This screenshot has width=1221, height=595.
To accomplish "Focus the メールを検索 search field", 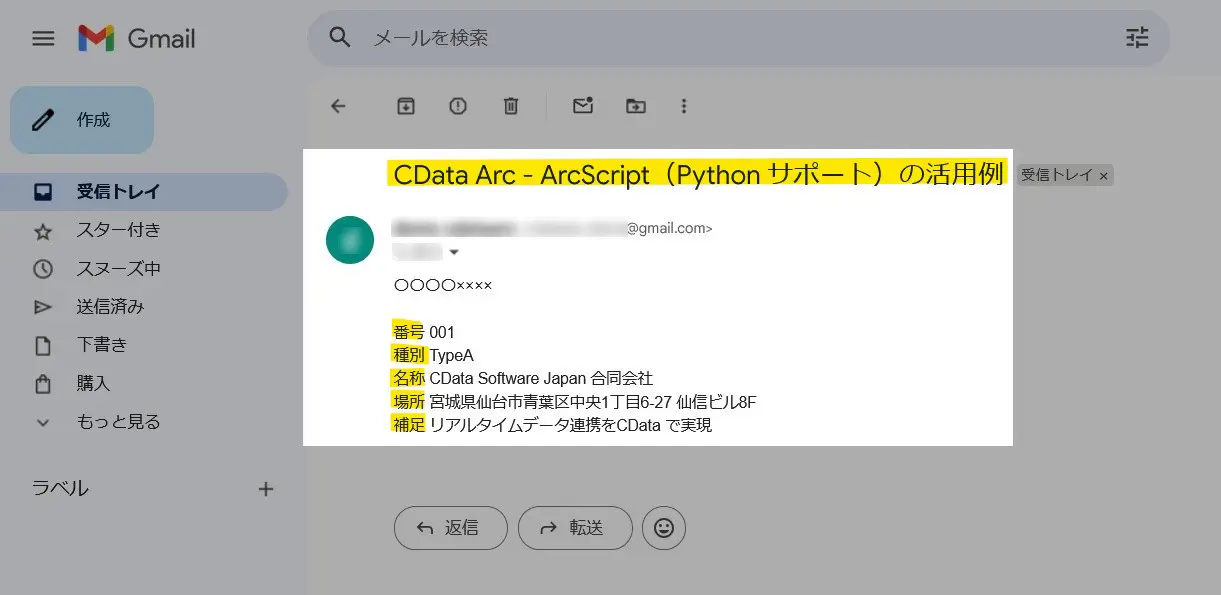I will tap(740, 38).
